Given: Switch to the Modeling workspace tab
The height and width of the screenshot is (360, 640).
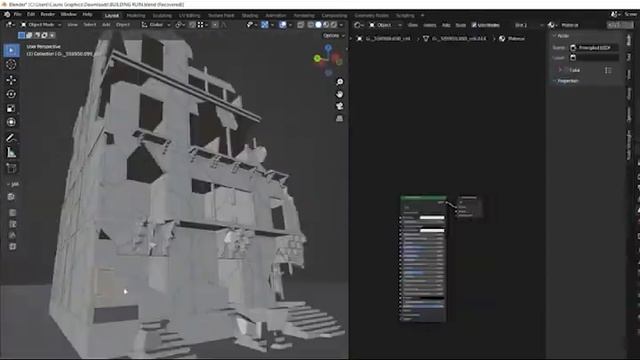Looking at the screenshot, I should click(136, 16).
